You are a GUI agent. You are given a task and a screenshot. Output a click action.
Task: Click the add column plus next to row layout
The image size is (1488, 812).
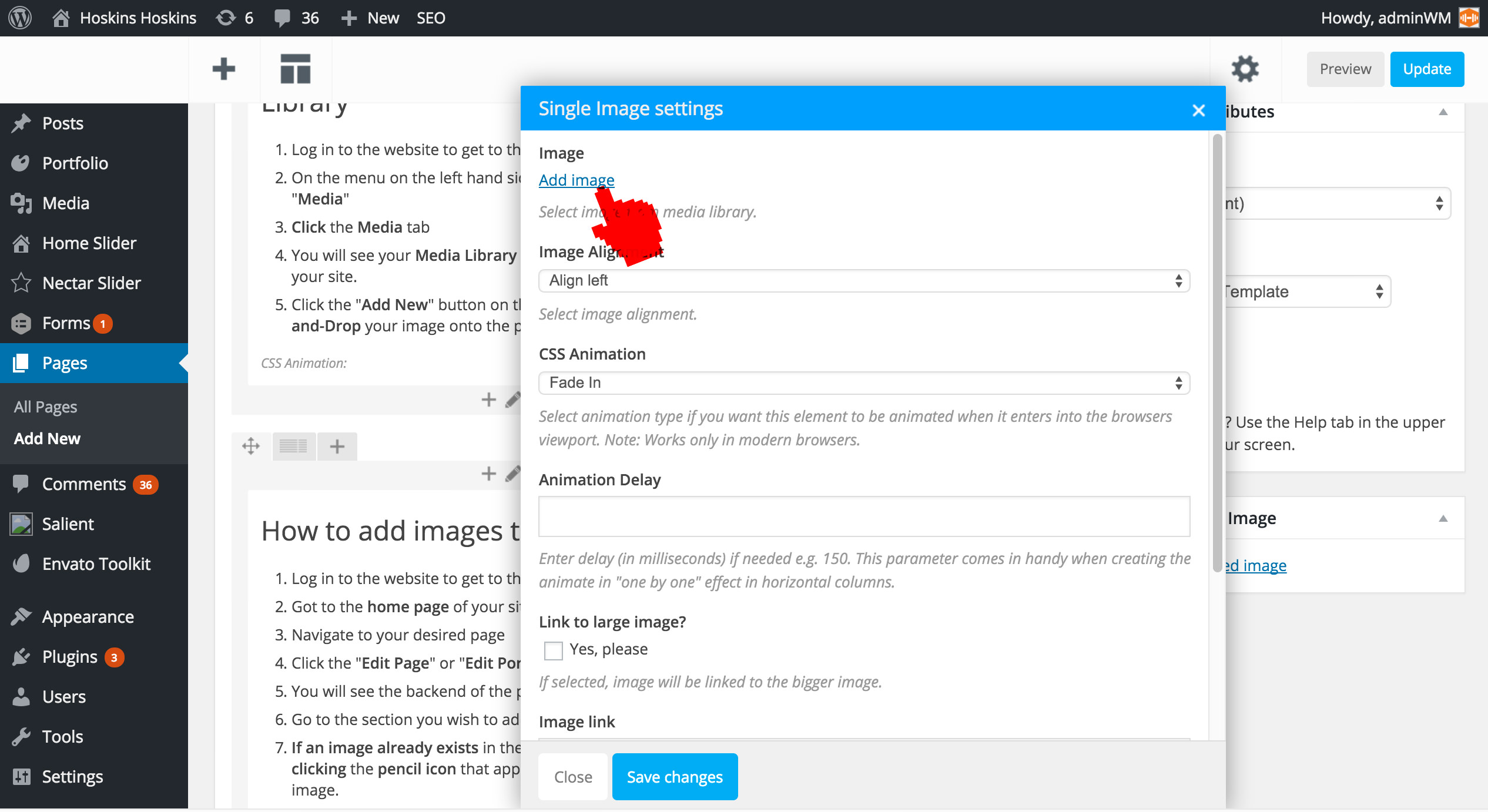[x=337, y=447]
